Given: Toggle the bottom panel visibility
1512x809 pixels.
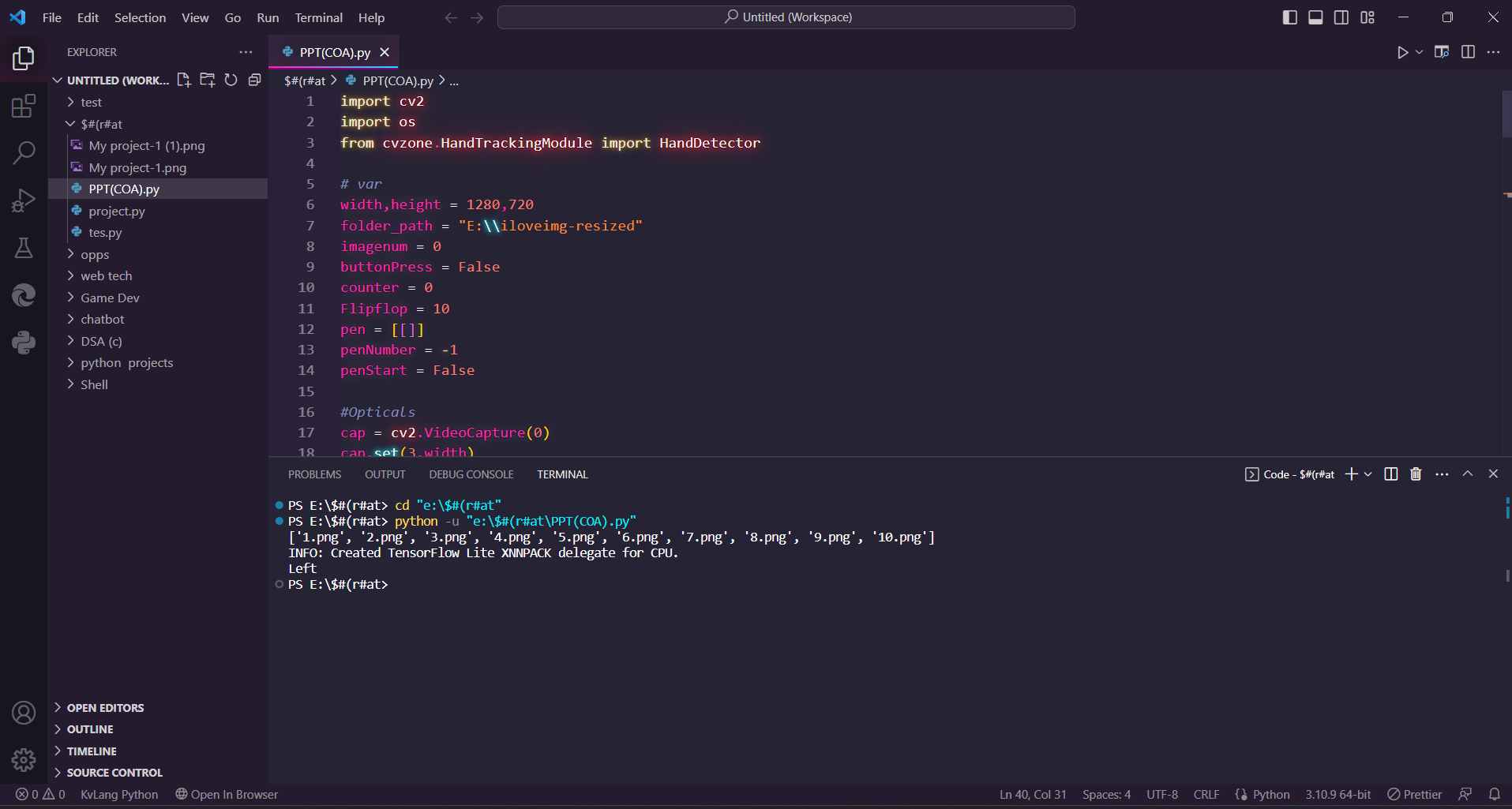Looking at the screenshot, I should click(1315, 17).
